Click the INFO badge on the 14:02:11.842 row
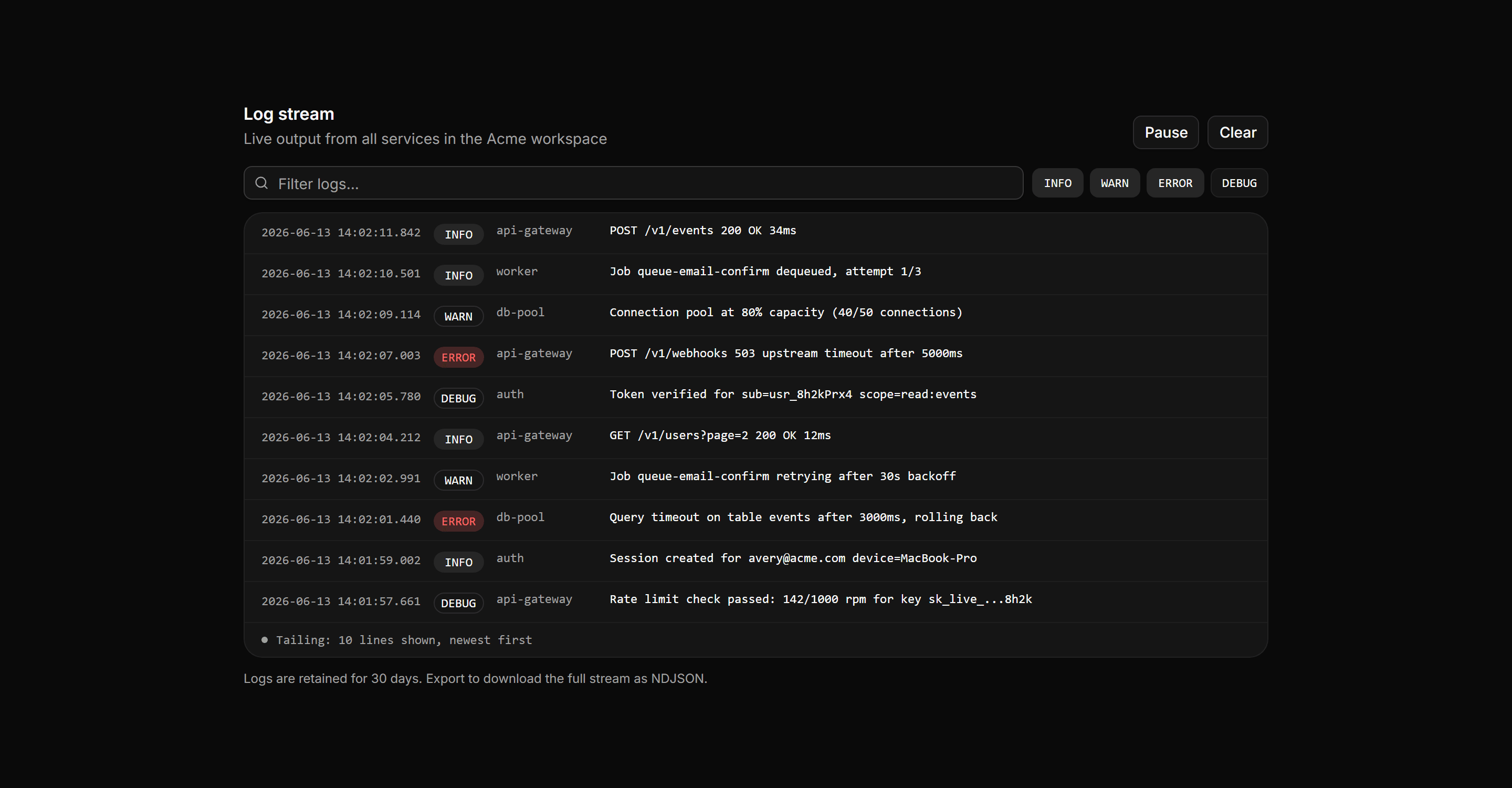Image resolution: width=1512 pixels, height=788 pixels. point(458,234)
